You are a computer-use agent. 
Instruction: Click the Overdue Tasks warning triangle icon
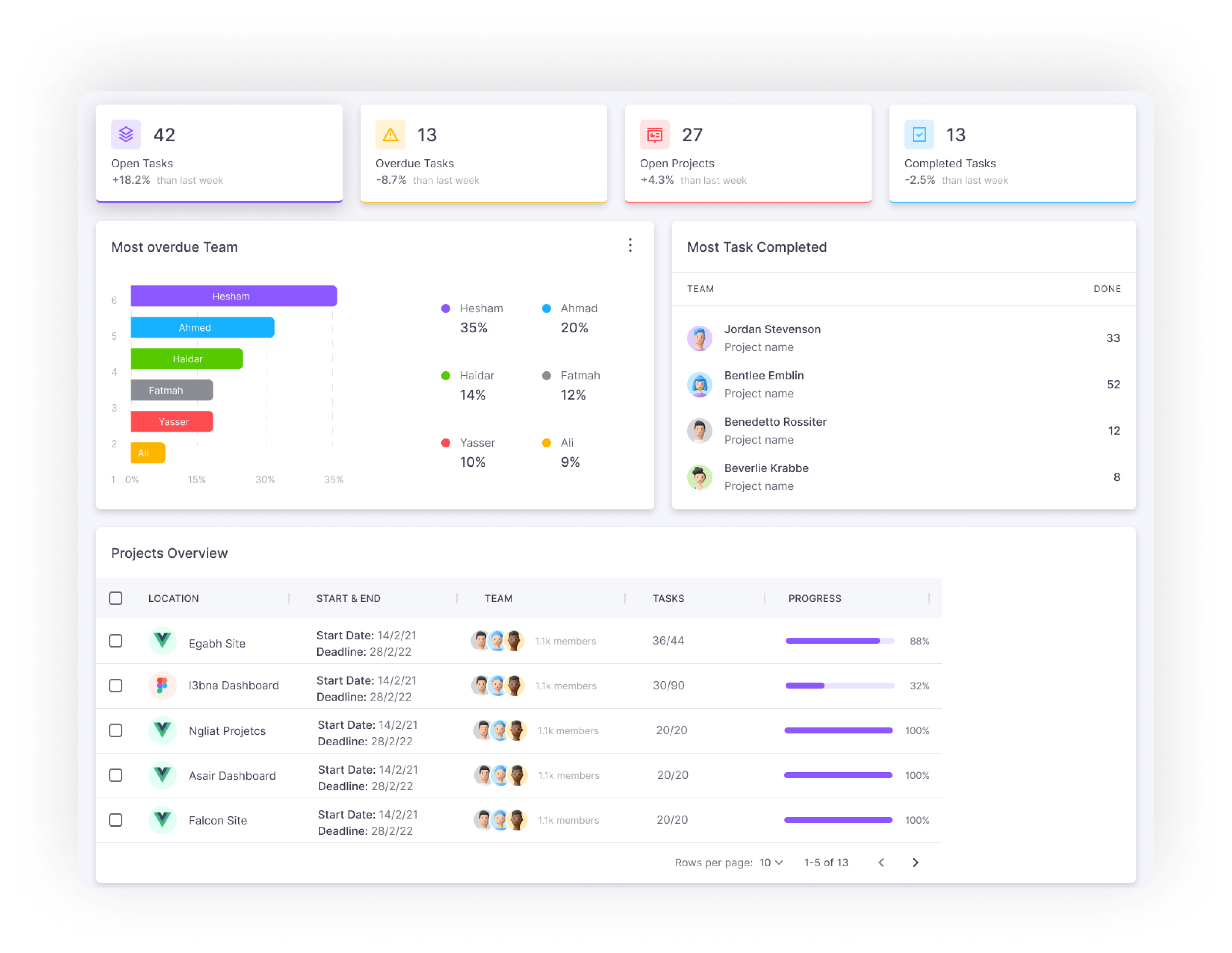[390, 134]
